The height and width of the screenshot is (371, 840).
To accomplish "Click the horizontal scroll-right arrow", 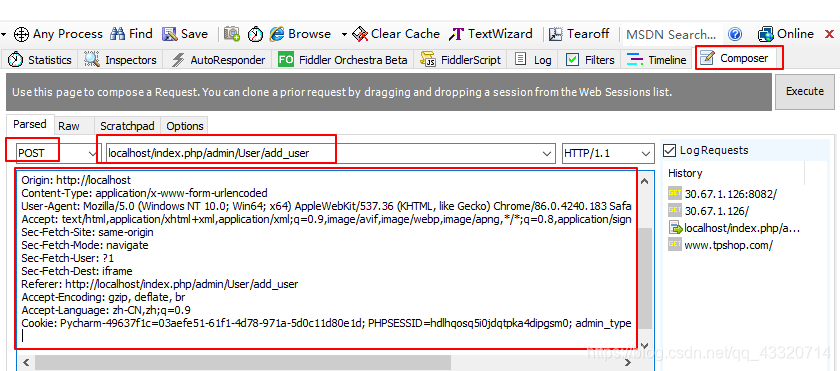I will tap(629, 362).
